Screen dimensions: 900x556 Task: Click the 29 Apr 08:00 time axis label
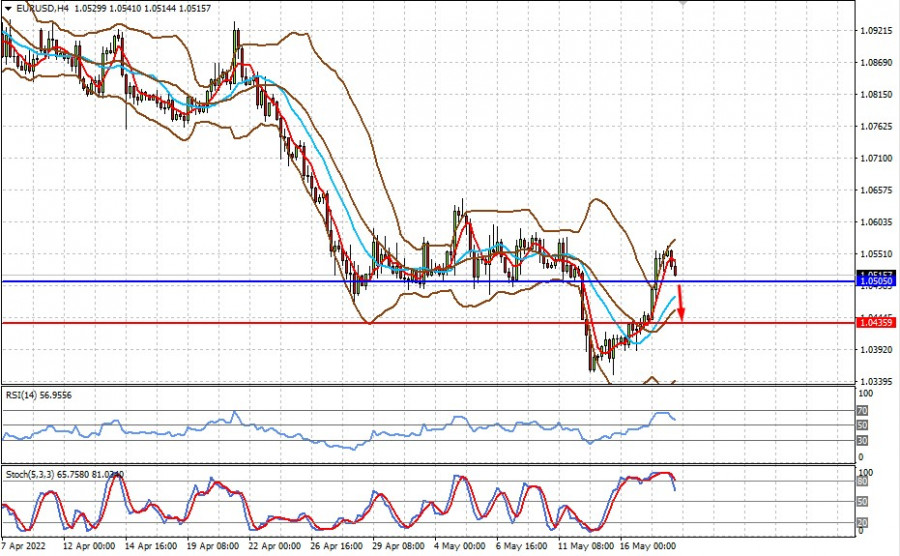click(x=399, y=546)
